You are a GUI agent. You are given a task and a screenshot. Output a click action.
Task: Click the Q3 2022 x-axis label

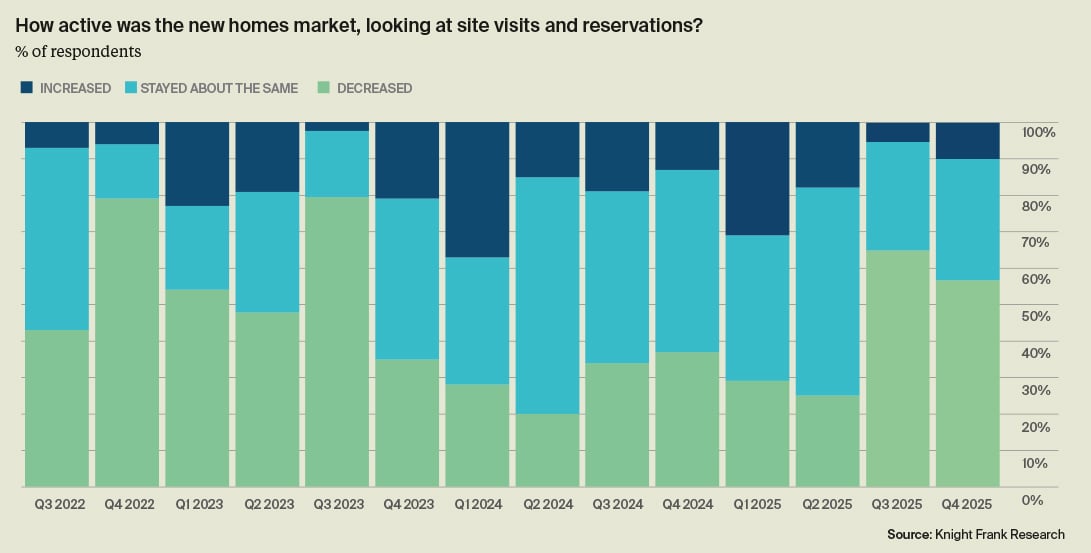(x=57, y=505)
